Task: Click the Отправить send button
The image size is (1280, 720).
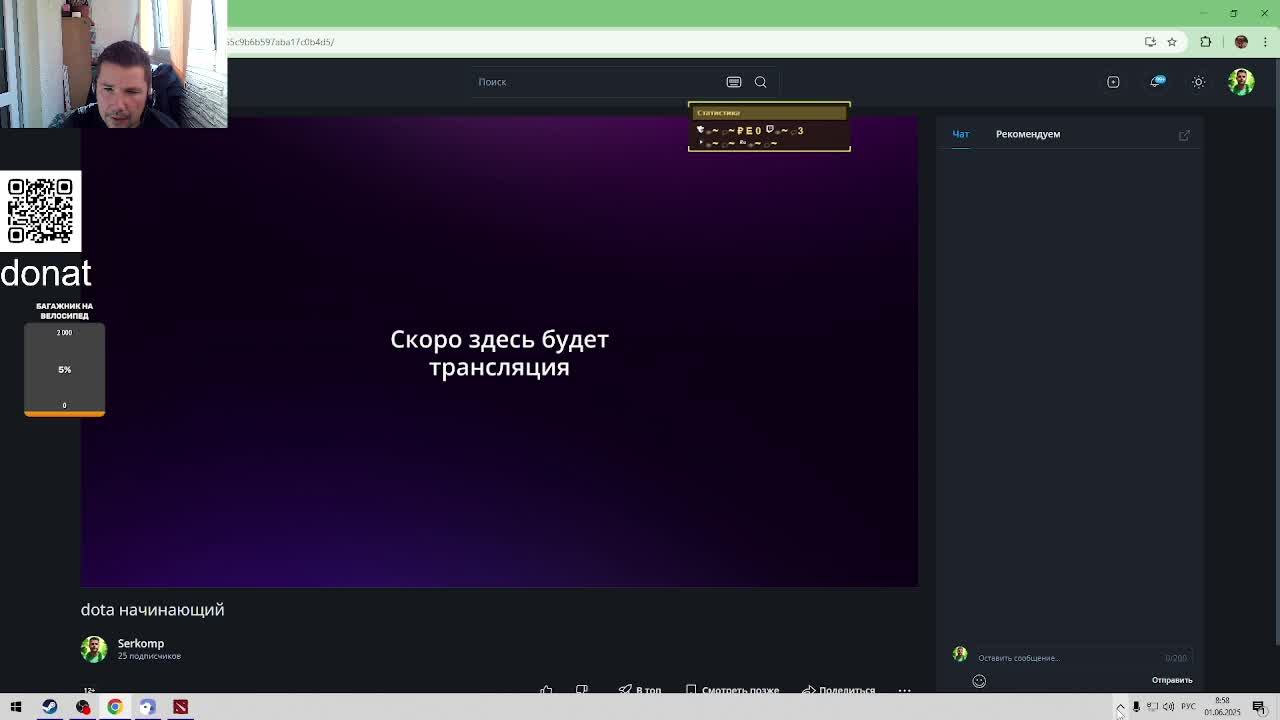Action: click(1172, 680)
